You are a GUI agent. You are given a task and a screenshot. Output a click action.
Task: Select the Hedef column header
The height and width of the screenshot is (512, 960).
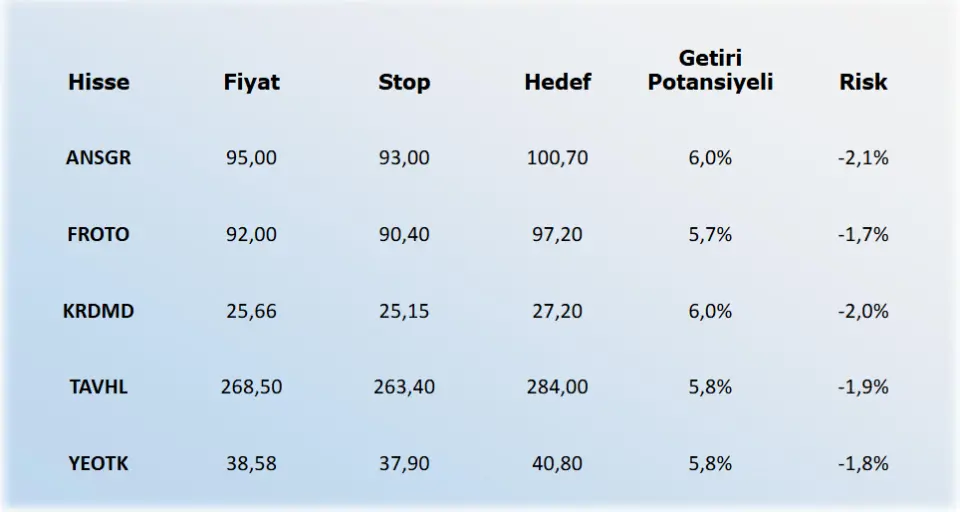[557, 82]
